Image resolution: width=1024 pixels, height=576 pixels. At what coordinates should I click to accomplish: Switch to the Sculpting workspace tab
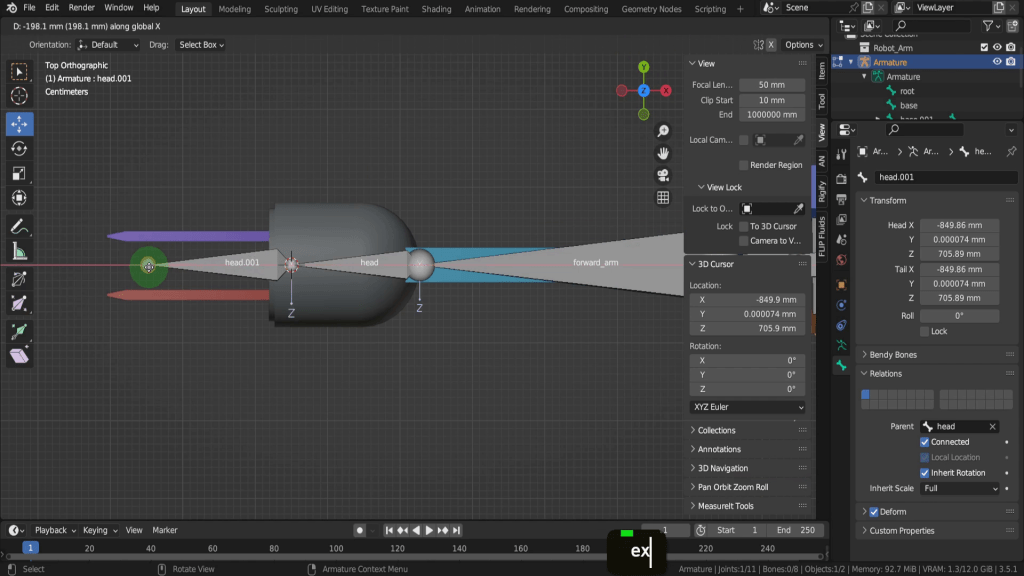[280, 9]
